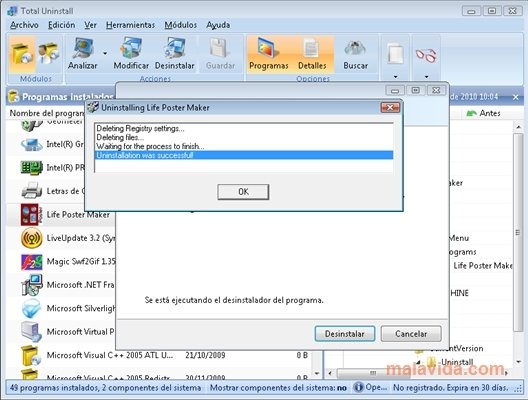Click the right panel horizontal scrollbar
This screenshot has height=400, width=528.
click(x=373, y=373)
